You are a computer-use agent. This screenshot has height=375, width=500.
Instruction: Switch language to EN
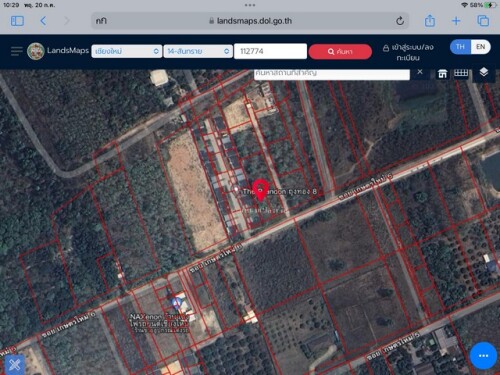(480, 47)
